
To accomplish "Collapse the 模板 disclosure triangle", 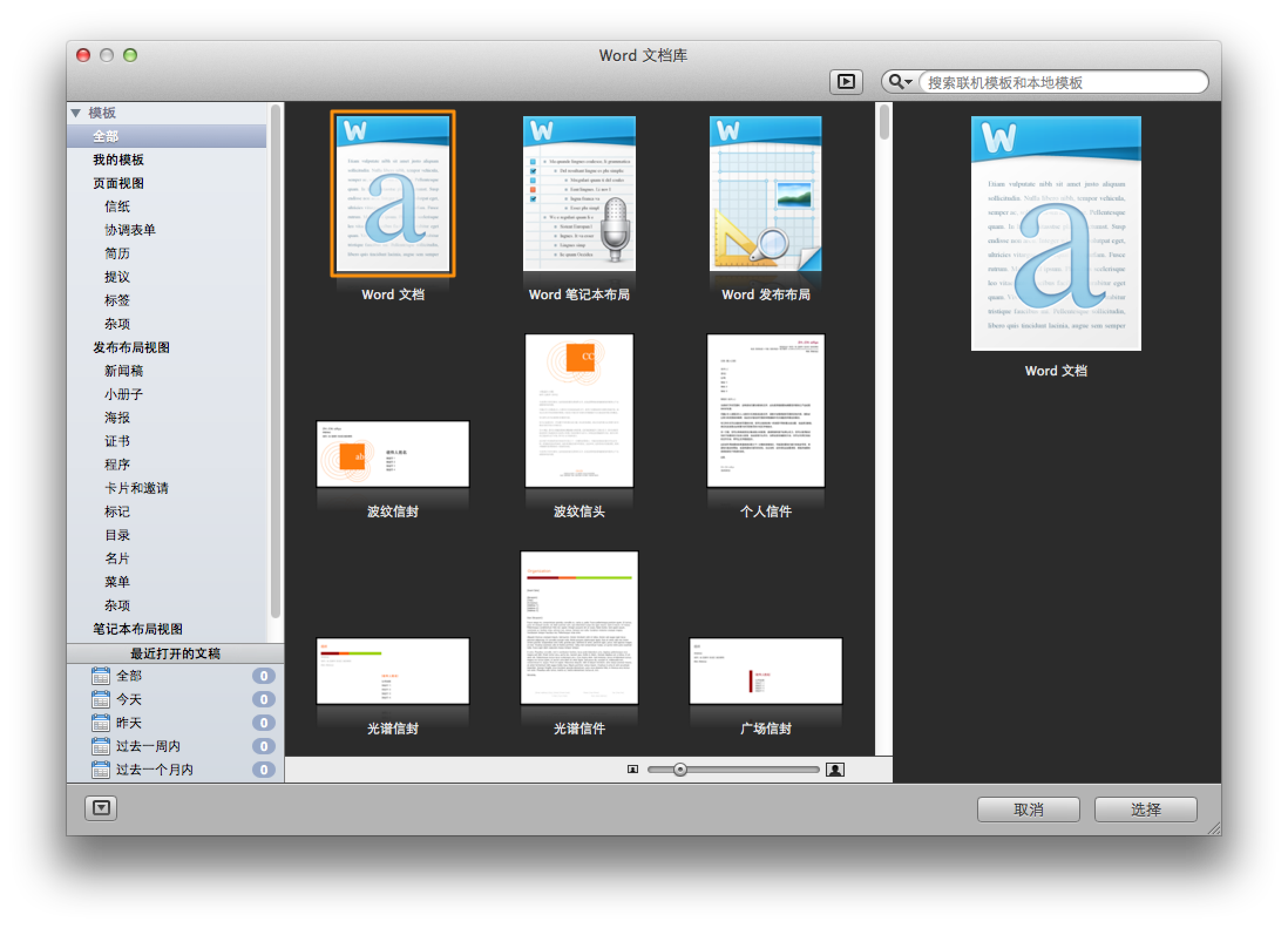I will pos(76,113).
